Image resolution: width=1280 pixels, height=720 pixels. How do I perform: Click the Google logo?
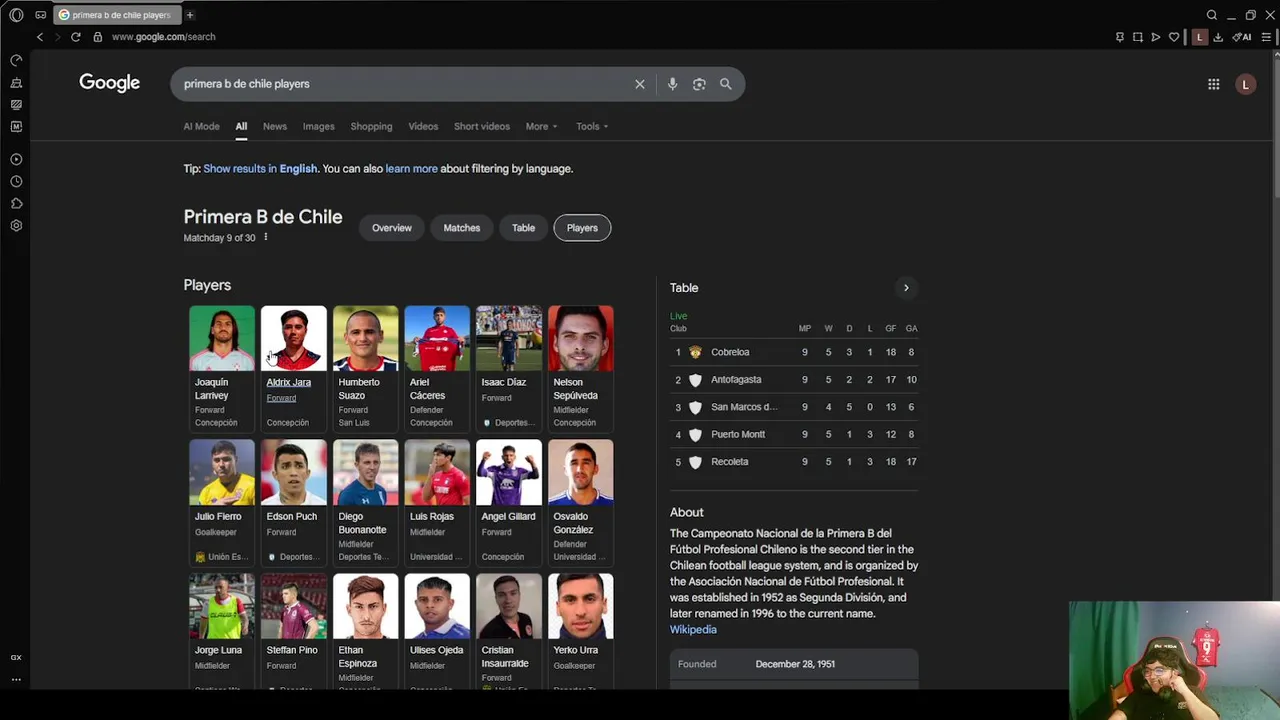pyautogui.click(x=110, y=83)
